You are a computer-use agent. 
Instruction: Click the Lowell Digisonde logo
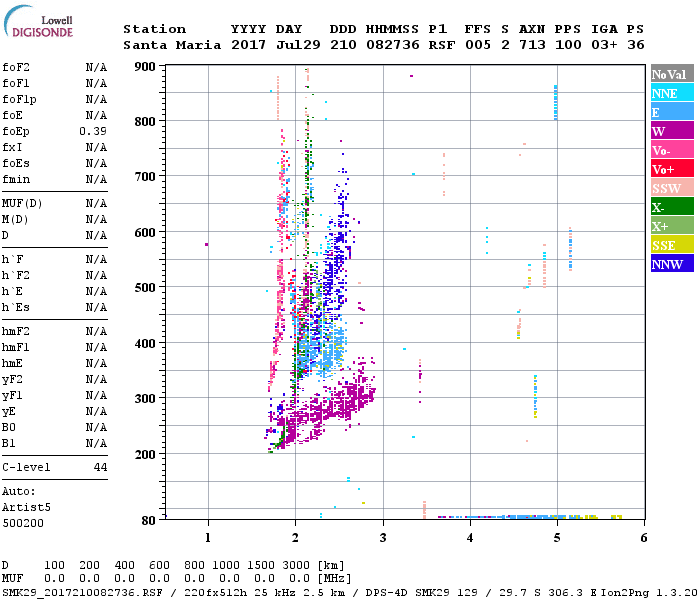[38, 22]
